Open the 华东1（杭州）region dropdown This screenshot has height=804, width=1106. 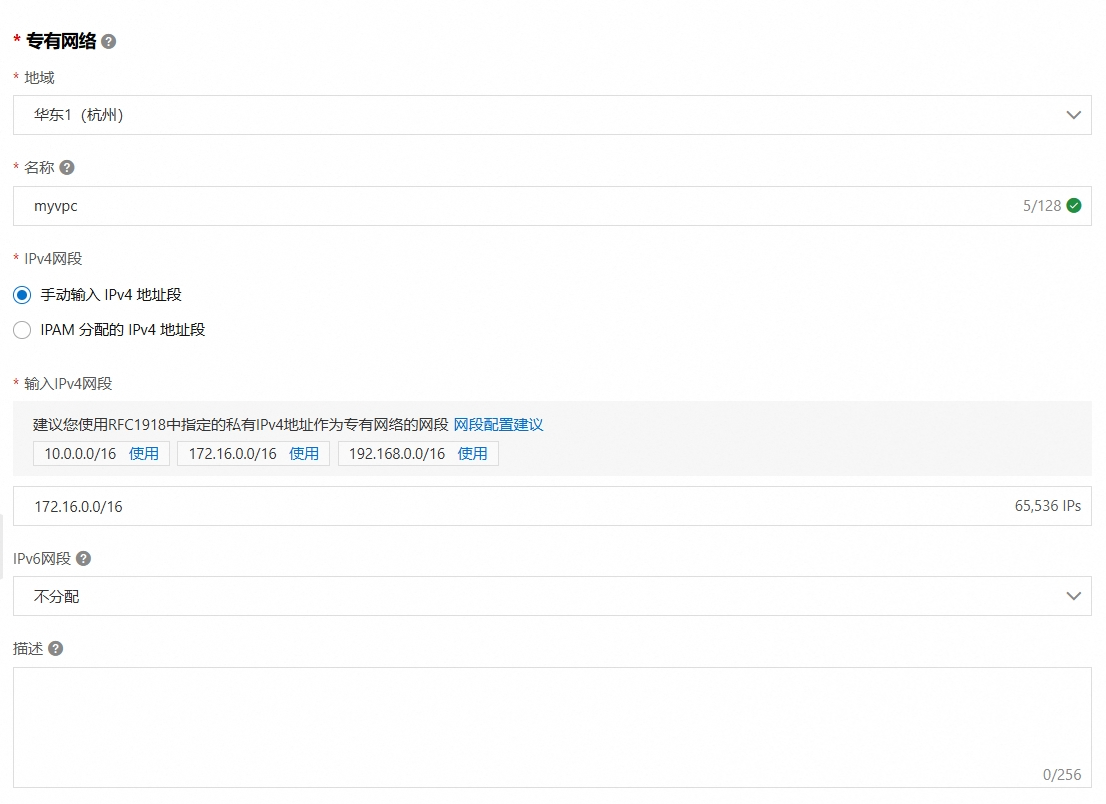tap(540, 115)
